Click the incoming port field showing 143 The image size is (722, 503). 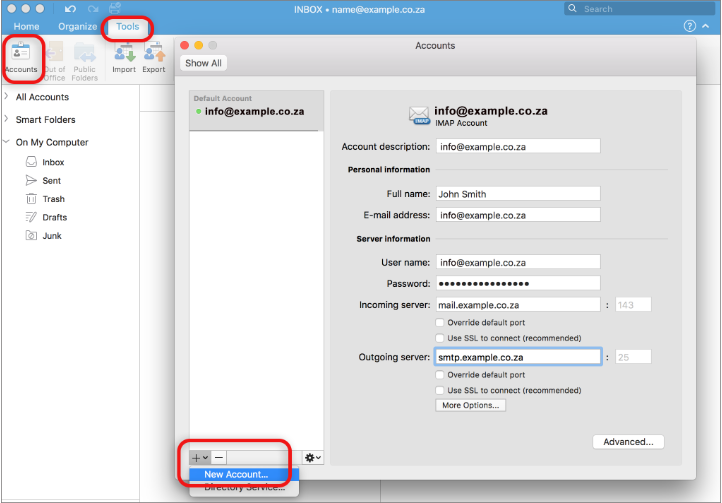(x=633, y=305)
